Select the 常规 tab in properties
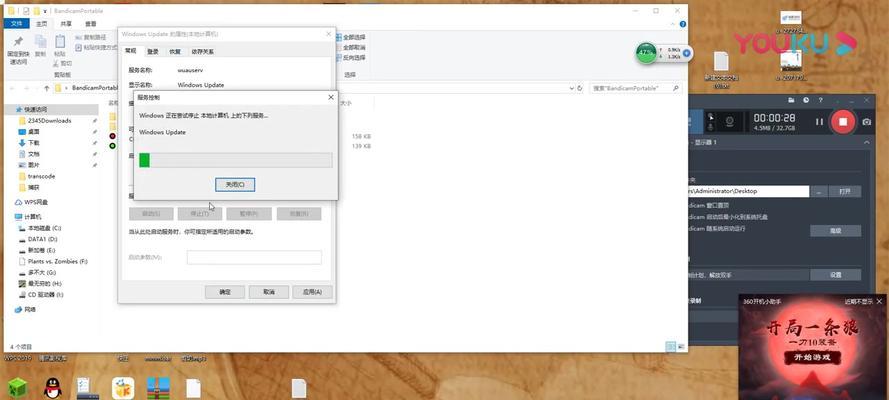Screen dimensions: 889x400 point(131,51)
